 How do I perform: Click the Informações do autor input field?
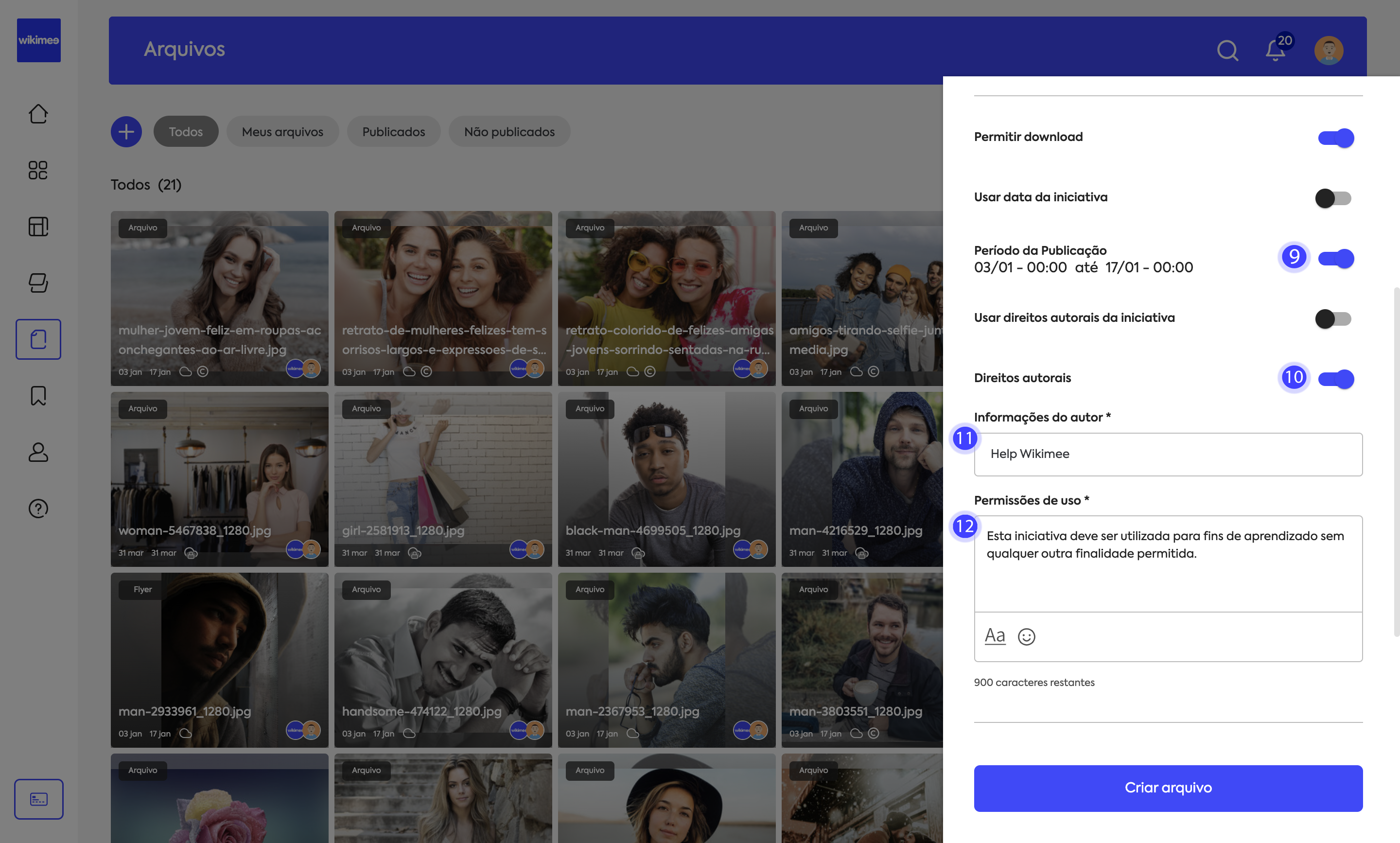pos(1168,455)
